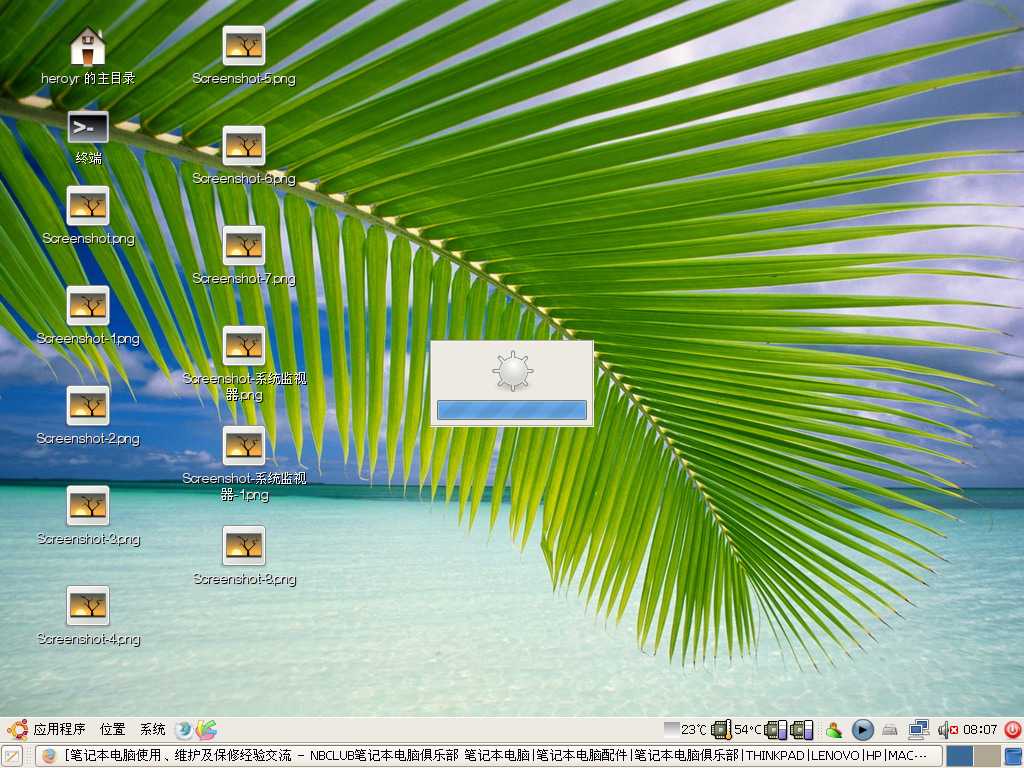Click the show desktop button in bottom panel
Viewport: 1024px width, 768px height.
coord(12,756)
